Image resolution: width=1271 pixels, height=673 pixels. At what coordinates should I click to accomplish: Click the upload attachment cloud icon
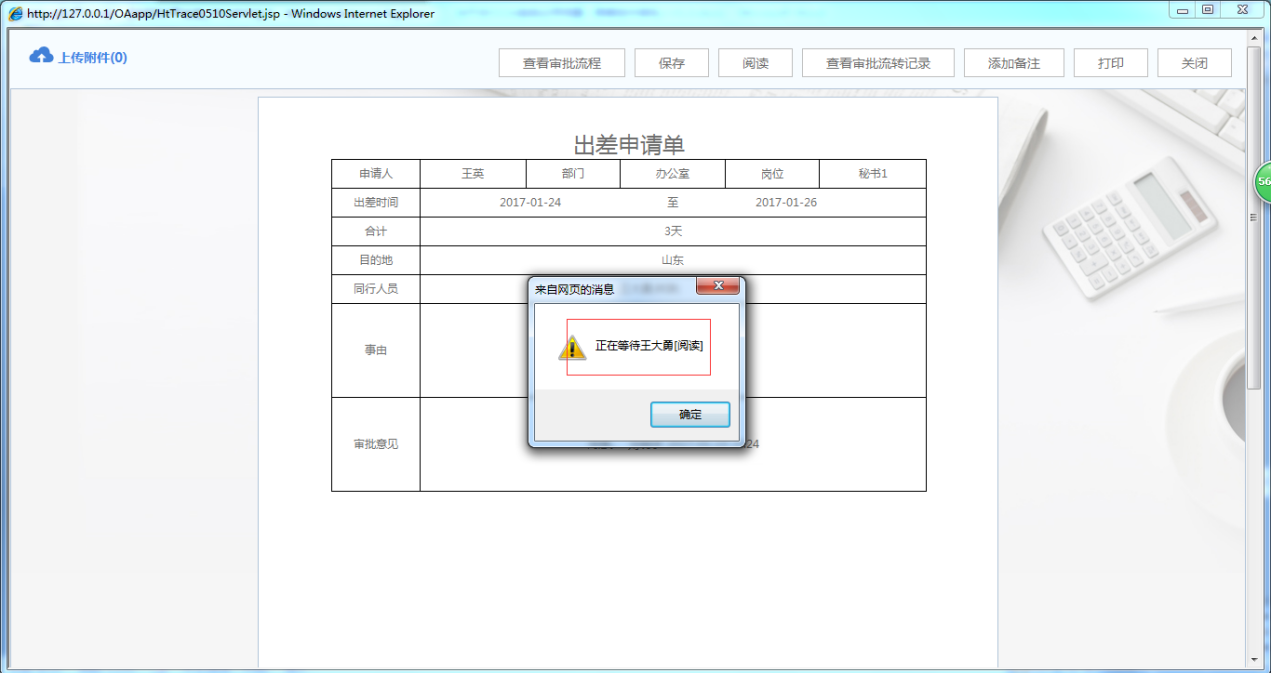(x=40, y=57)
